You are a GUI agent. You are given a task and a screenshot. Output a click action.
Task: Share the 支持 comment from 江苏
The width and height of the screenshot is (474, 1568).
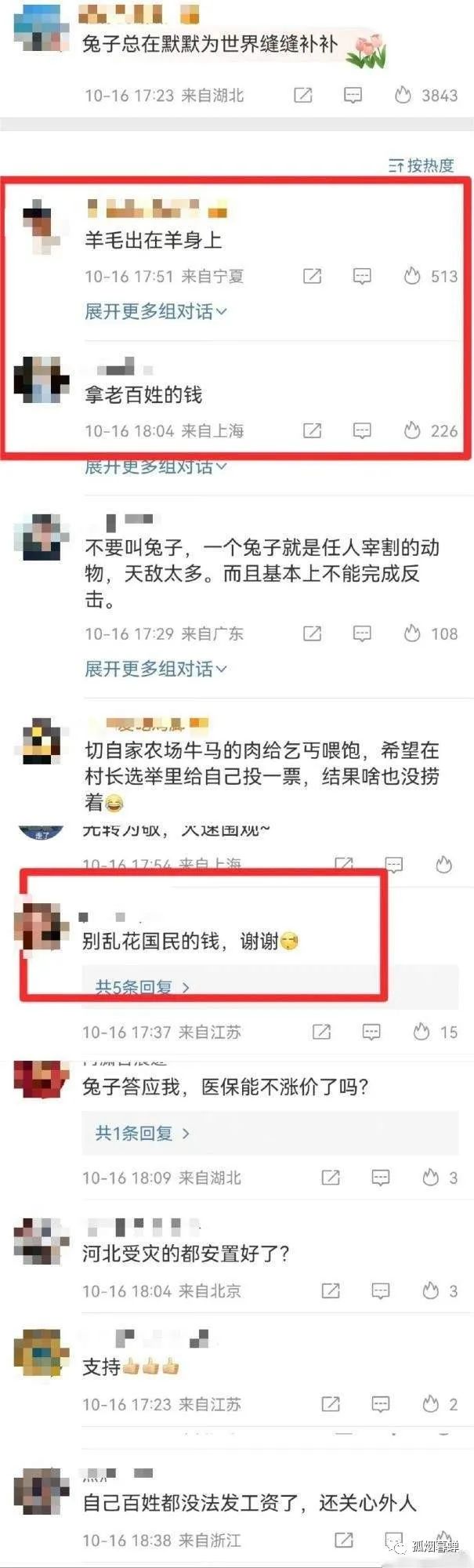(331, 1404)
